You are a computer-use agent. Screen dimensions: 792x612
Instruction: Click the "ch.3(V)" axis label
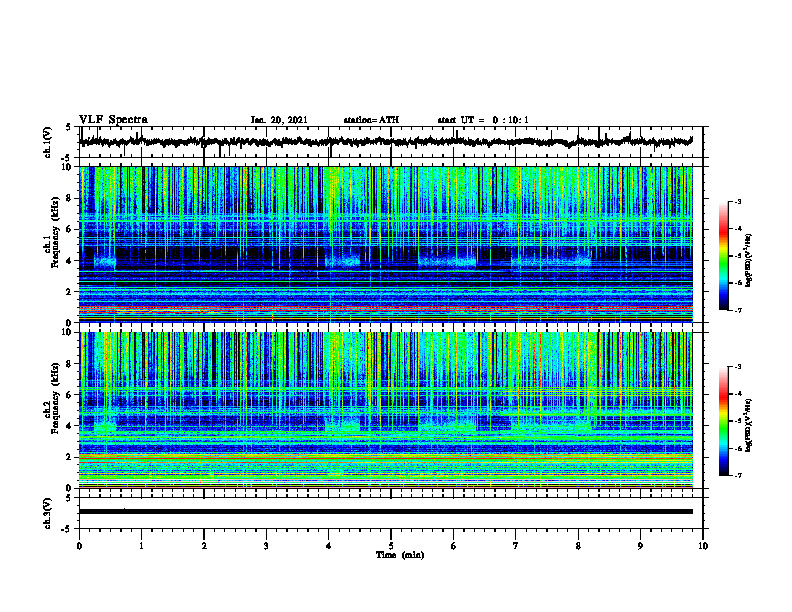tap(48, 513)
